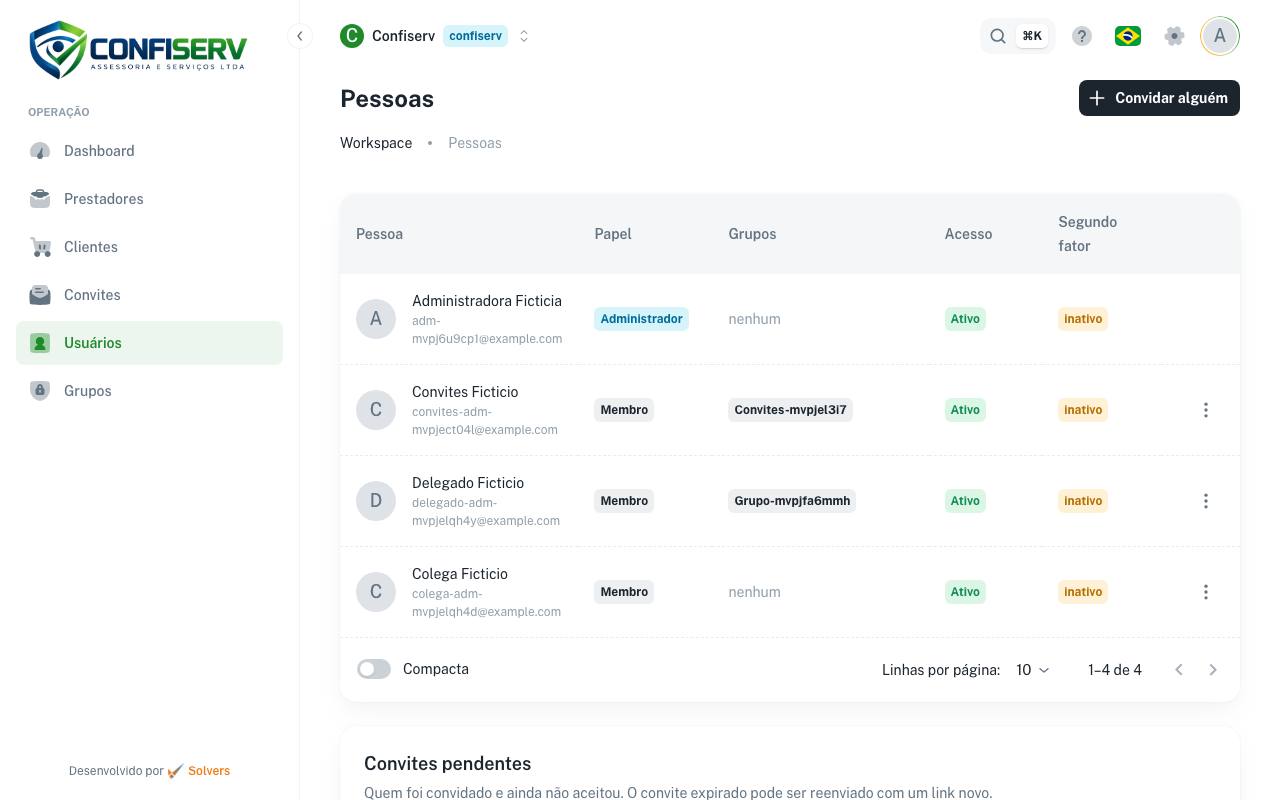Click the Papel column header
Image resolution: width=1280 pixels, height=800 pixels.
(x=613, y=234)
